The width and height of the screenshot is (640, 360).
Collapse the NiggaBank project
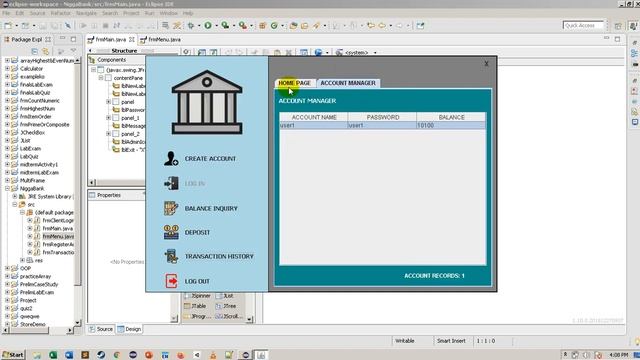[x=7, y=189]
